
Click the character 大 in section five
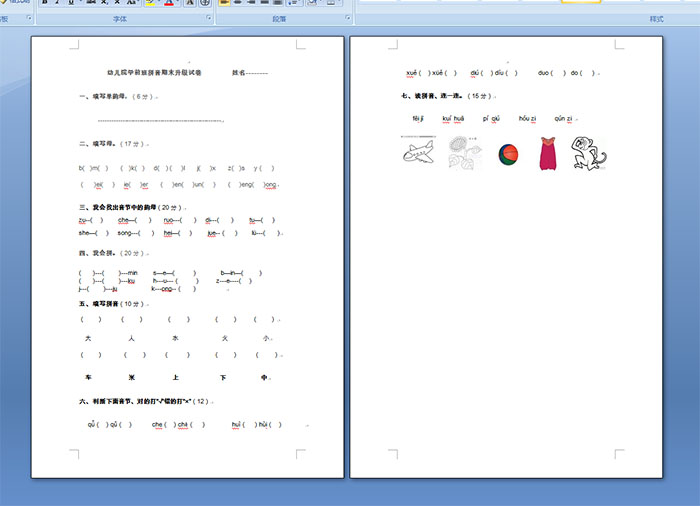click(x=88, y=339)
